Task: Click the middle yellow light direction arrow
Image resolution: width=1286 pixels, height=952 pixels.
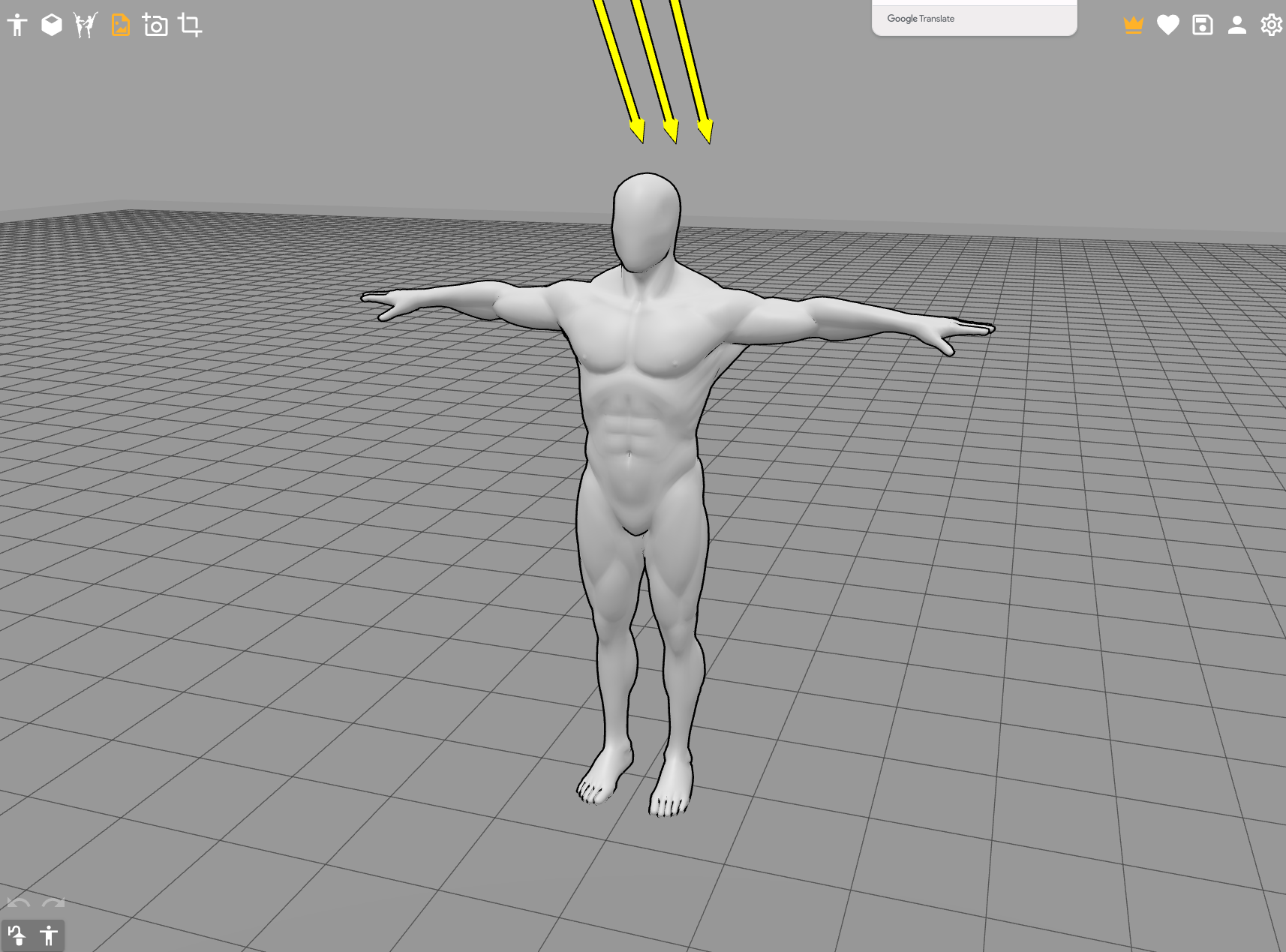Action: [656, 71]
